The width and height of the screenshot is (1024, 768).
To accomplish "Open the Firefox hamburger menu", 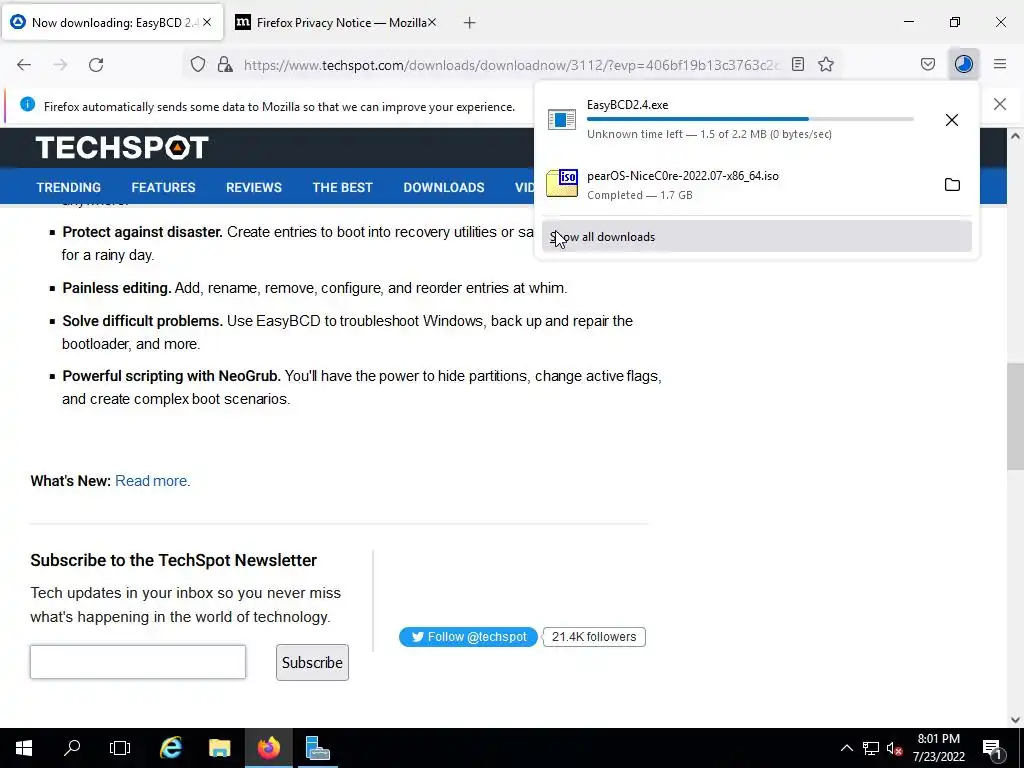I will tap(1000, 64).
